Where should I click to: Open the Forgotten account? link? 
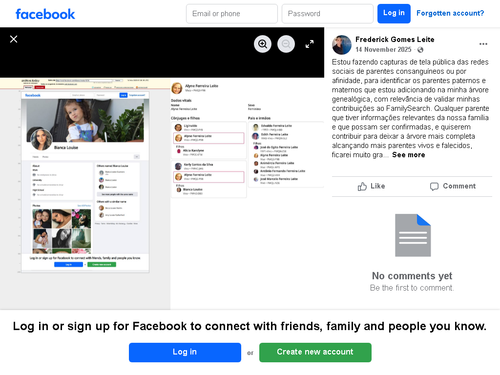(x=450, y=13)
